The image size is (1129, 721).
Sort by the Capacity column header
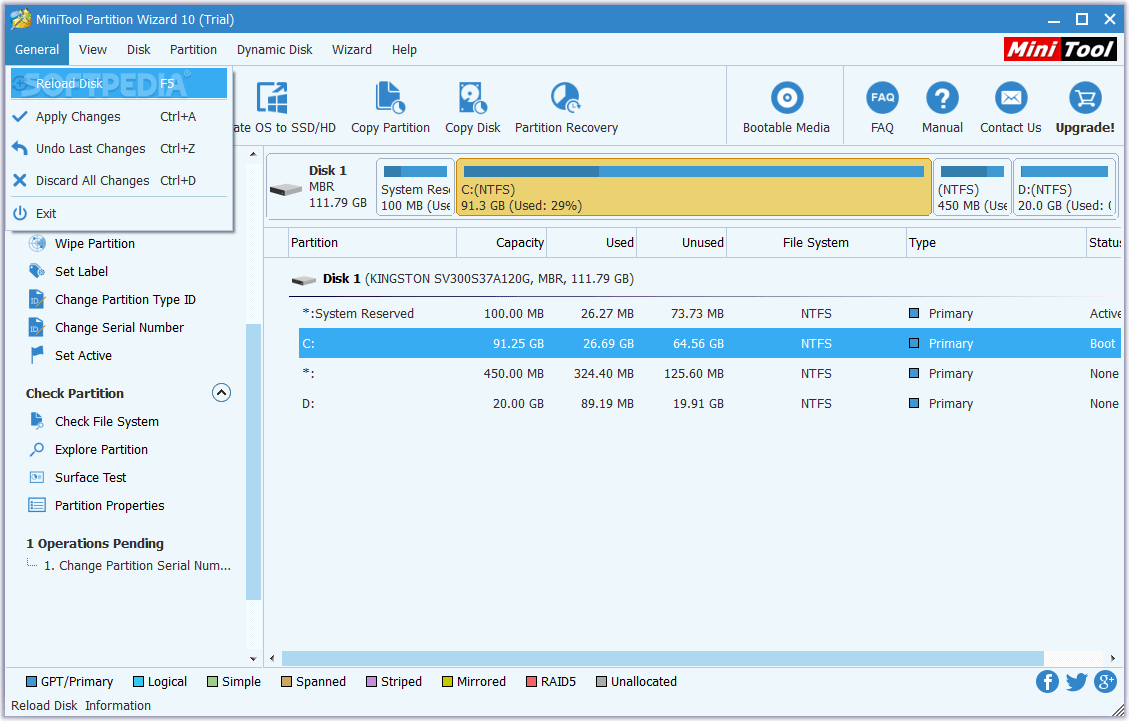502,243
